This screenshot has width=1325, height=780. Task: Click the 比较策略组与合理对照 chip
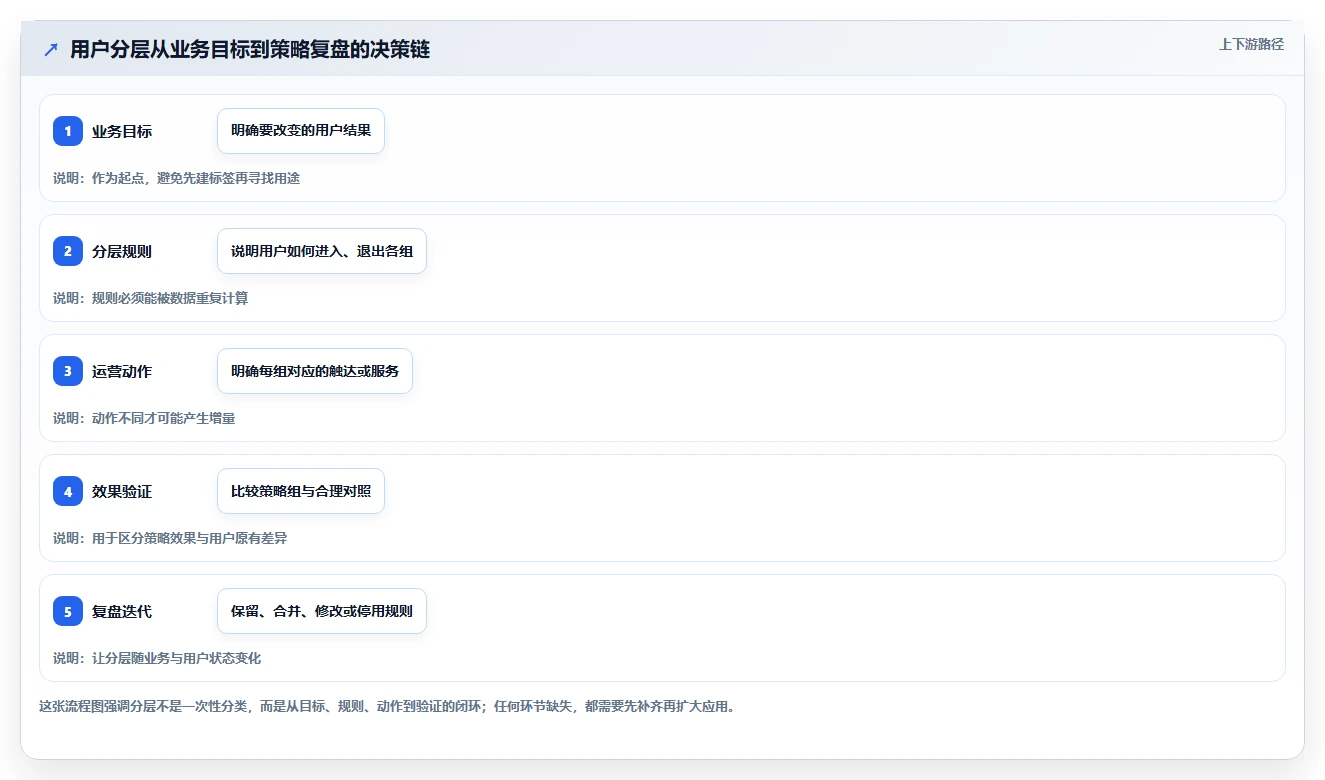click(x=301, y=491)
